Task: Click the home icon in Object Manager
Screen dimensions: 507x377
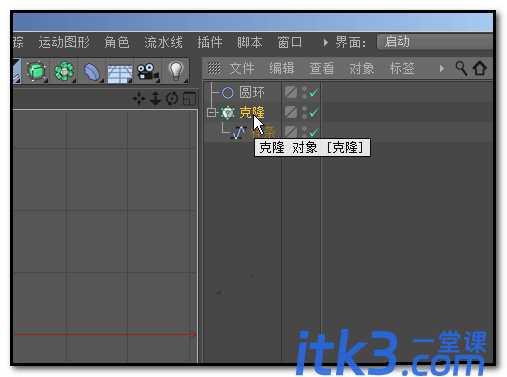Action: click(x=480, y=68)
